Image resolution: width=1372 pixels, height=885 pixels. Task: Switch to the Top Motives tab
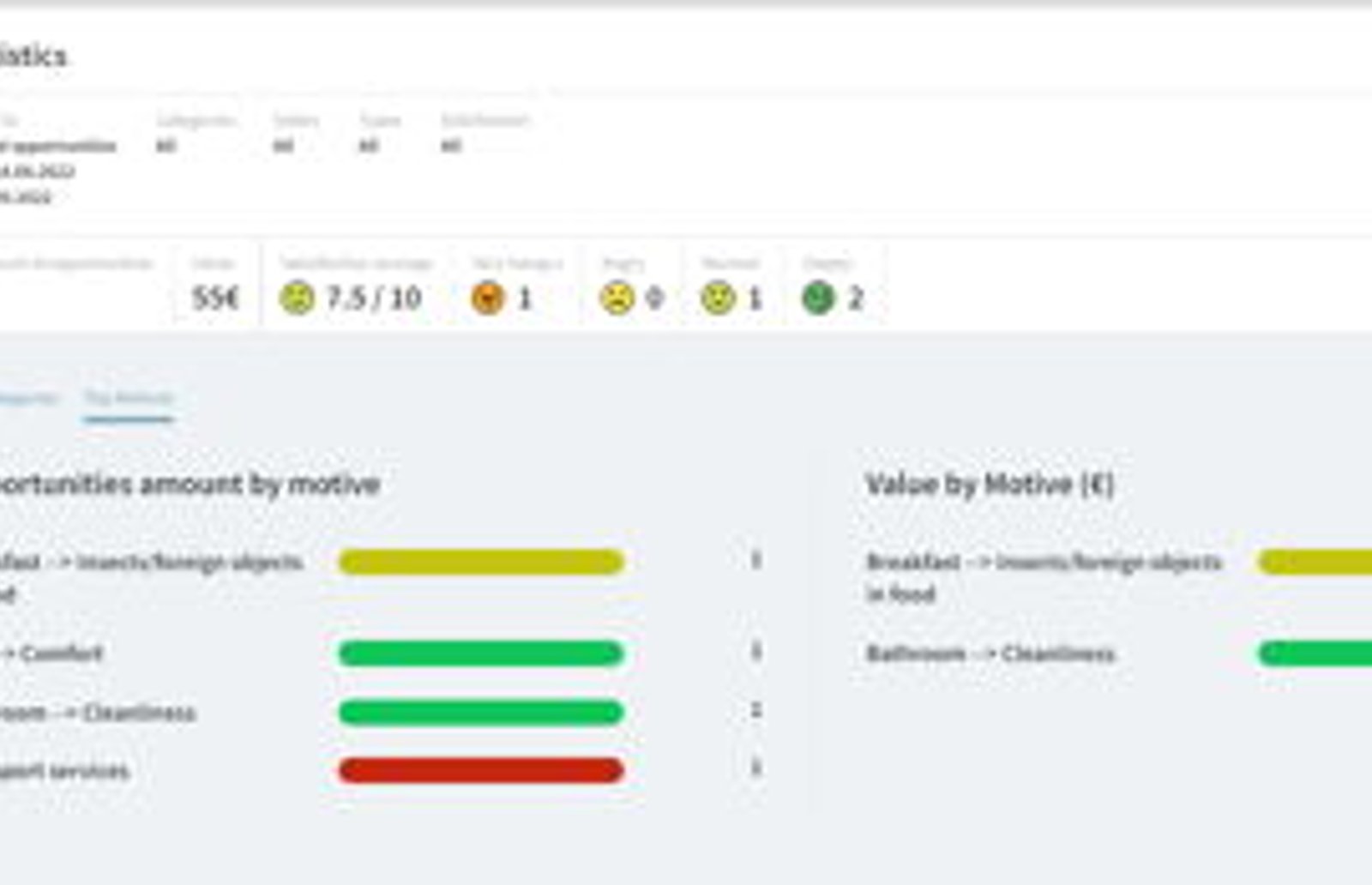tap(129, 398)
